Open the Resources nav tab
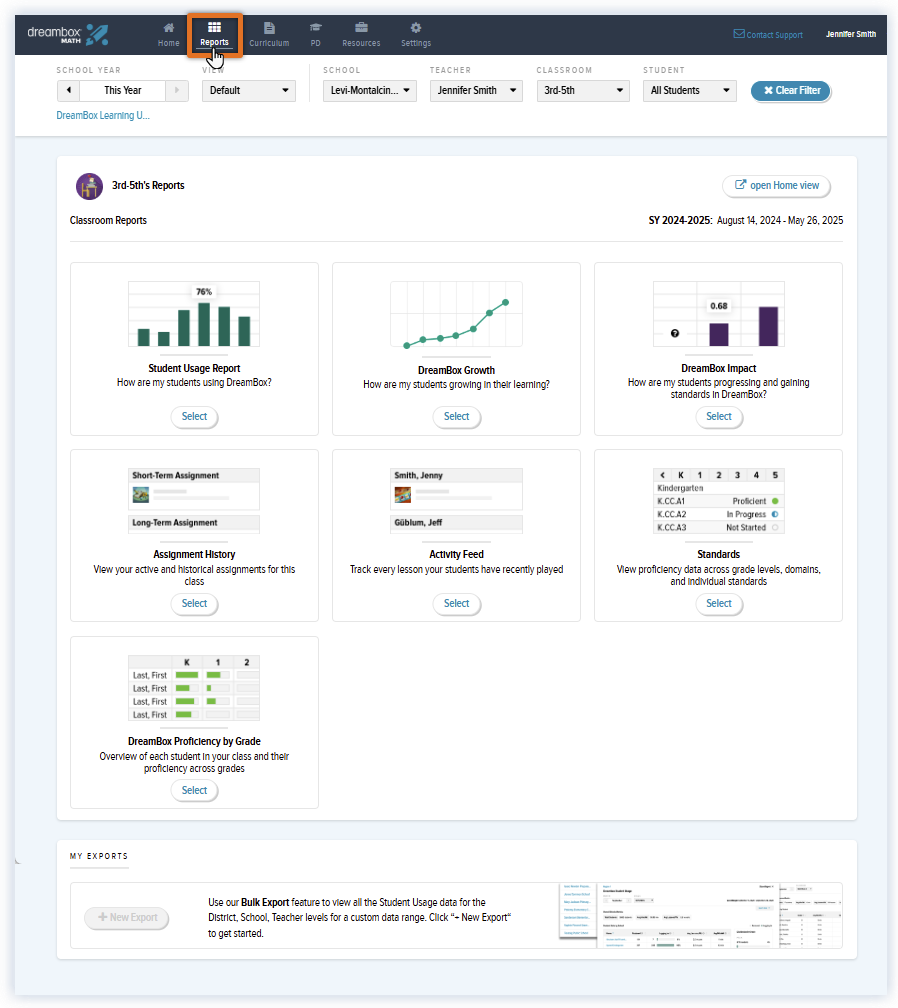The width and height of the screenshot is (898, 1008). (x=361, y=35)
